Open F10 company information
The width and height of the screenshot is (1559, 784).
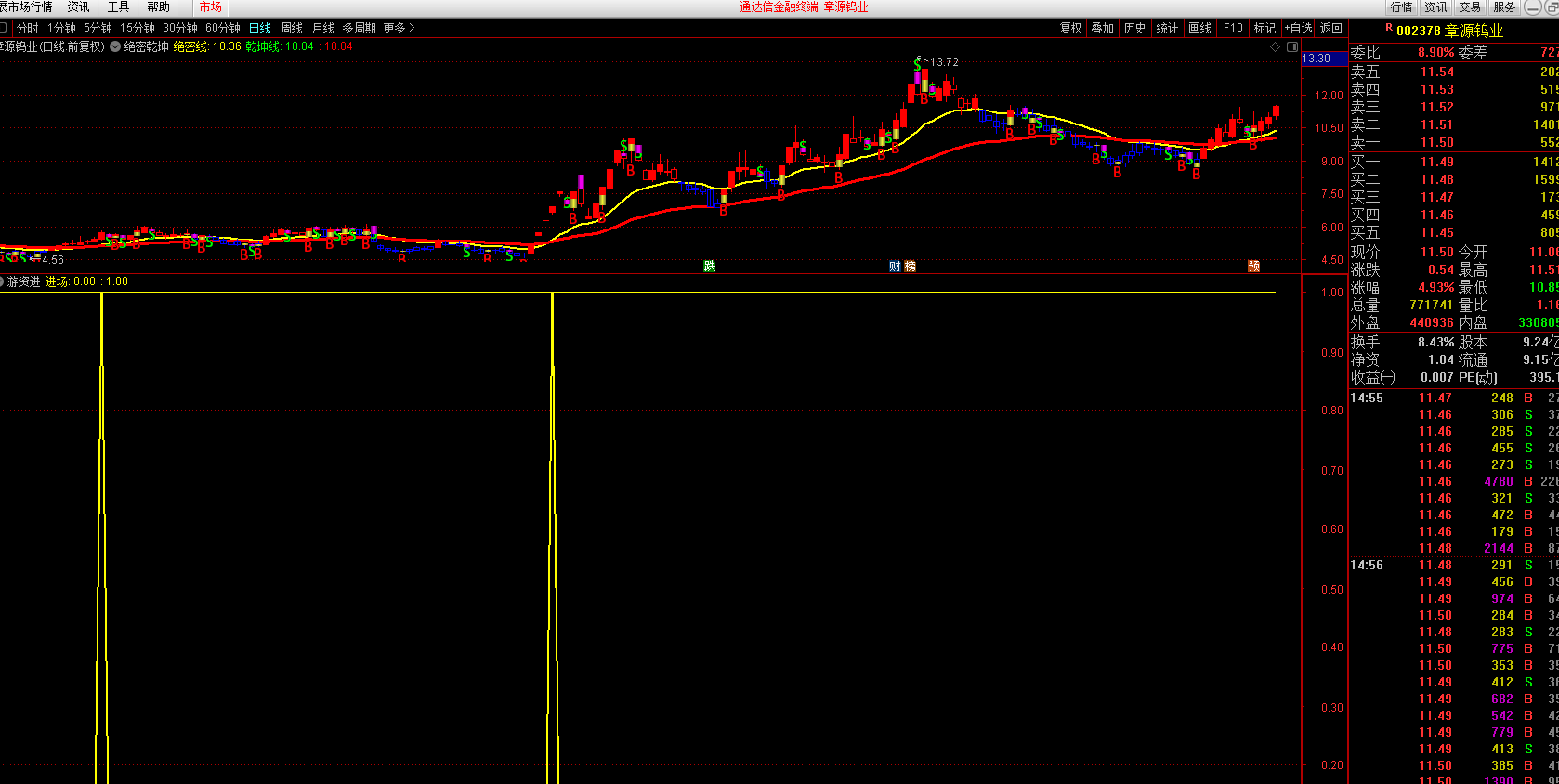coord(1233,28)
